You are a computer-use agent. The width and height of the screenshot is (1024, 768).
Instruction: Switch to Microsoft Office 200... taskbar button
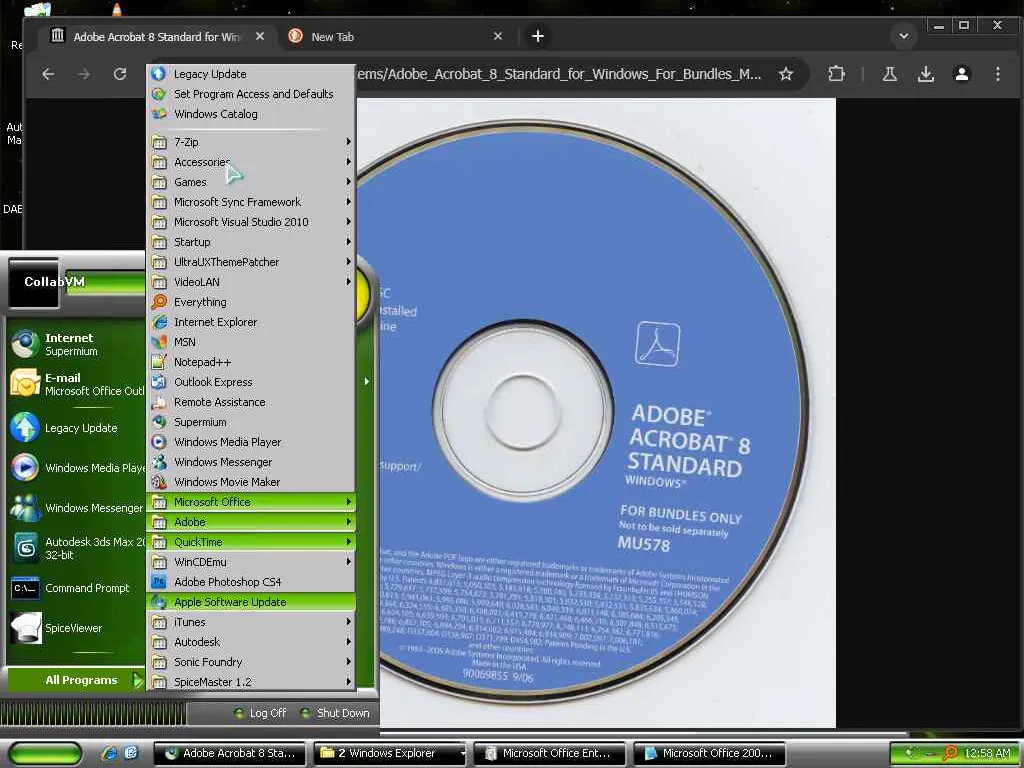tap(709, 754)
